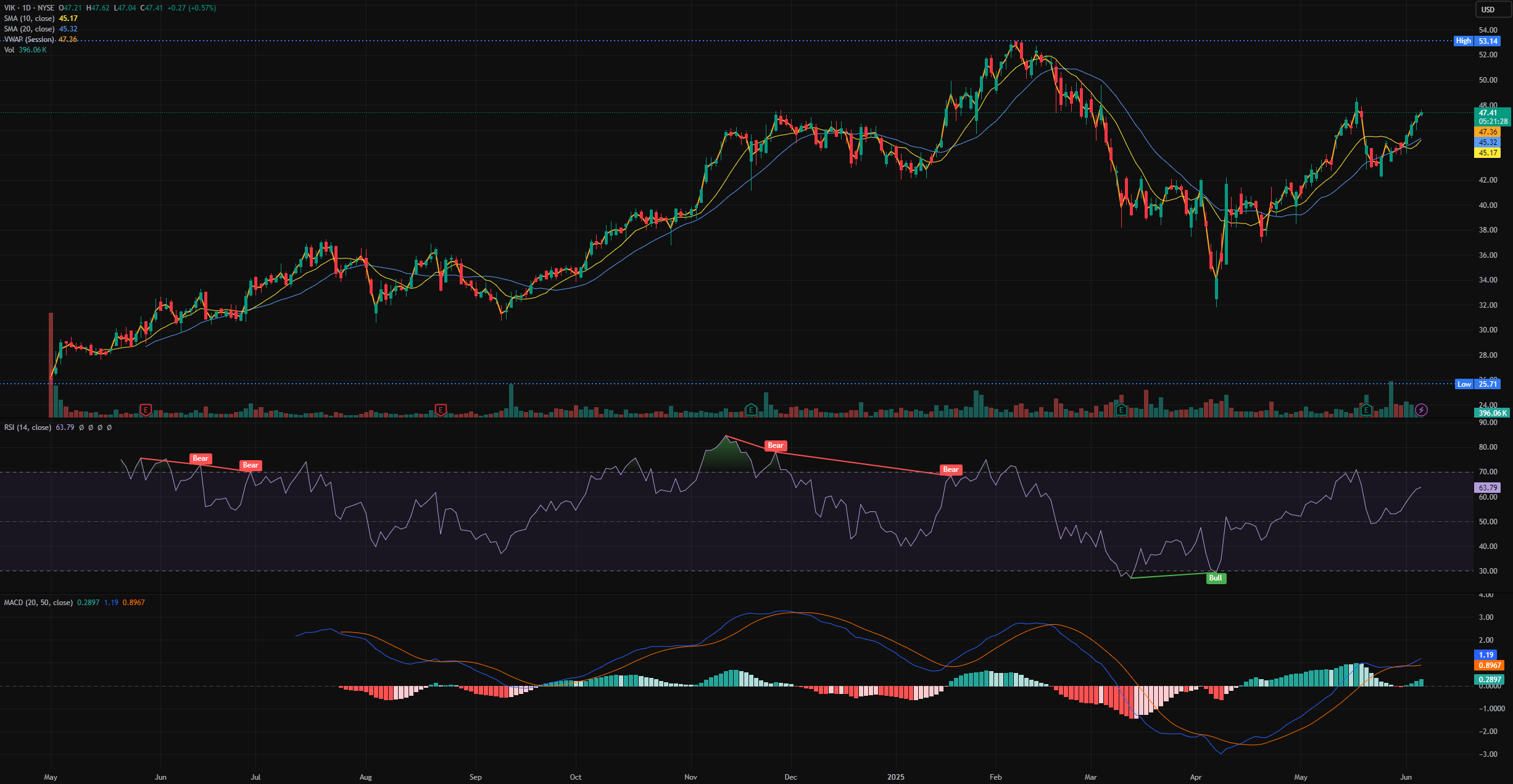The width and height of the screenshot is (1513, 784).
Task: Select the SMA (20, close) indicator legend
Action: click(x=30, y=29)
